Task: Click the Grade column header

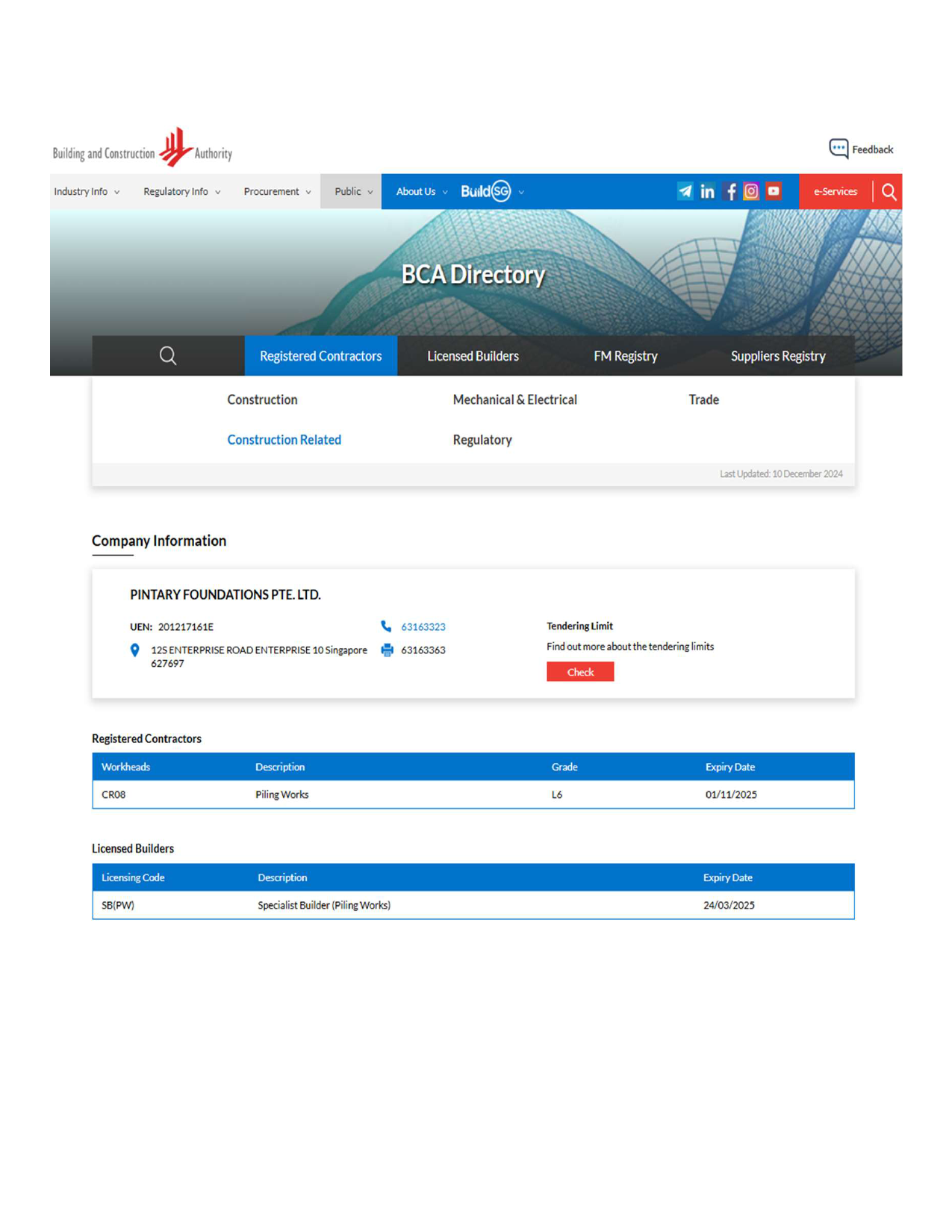Action: click(564, 767)
